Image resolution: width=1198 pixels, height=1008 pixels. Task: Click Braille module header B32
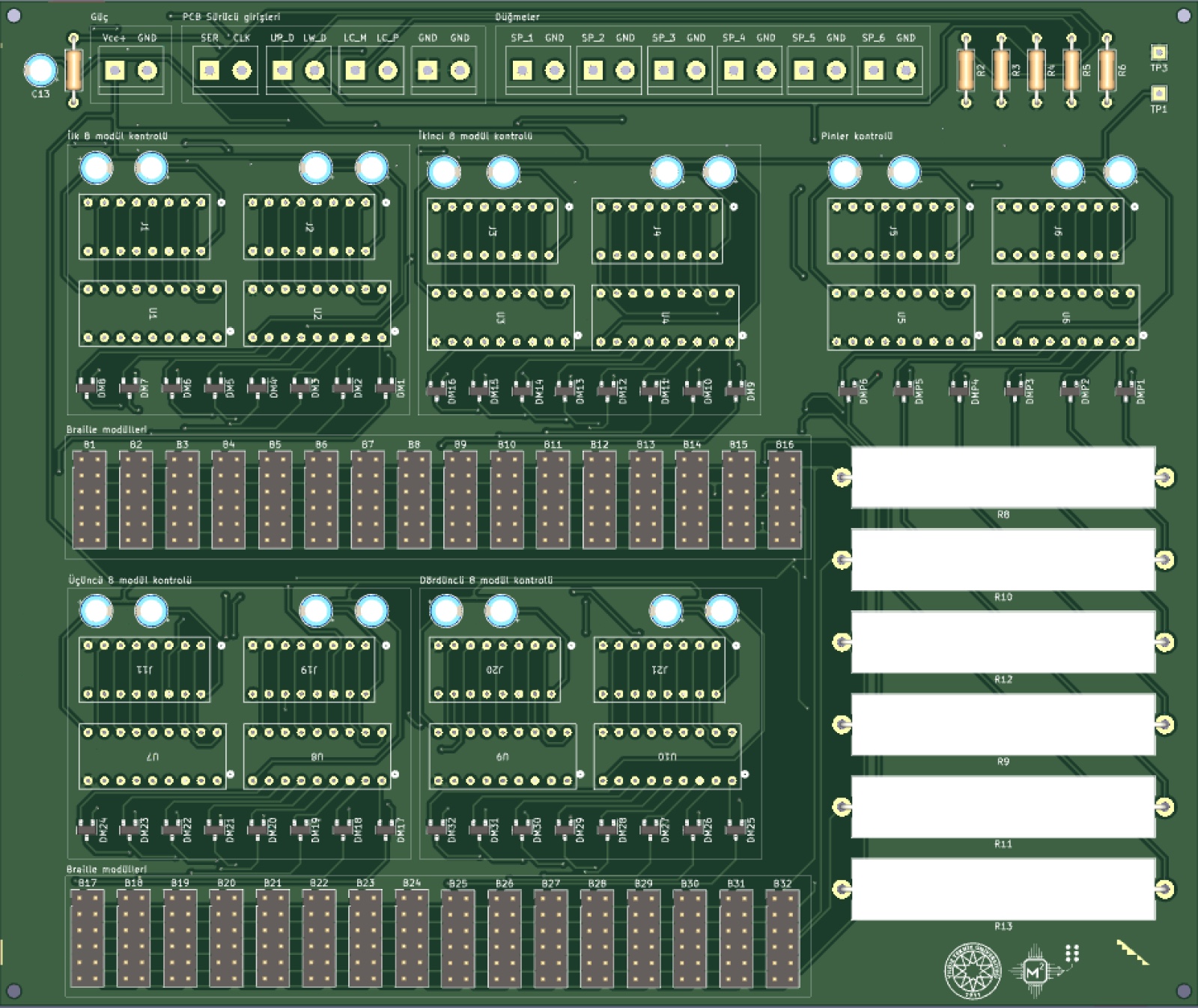click(782, 938)
